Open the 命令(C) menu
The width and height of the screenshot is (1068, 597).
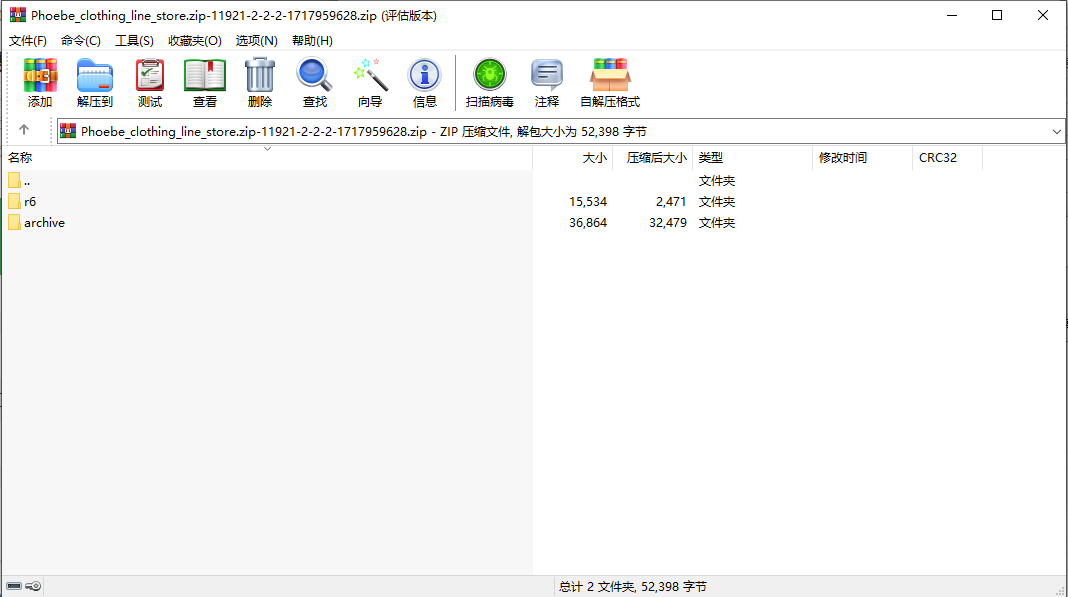[x=81, y=41]
